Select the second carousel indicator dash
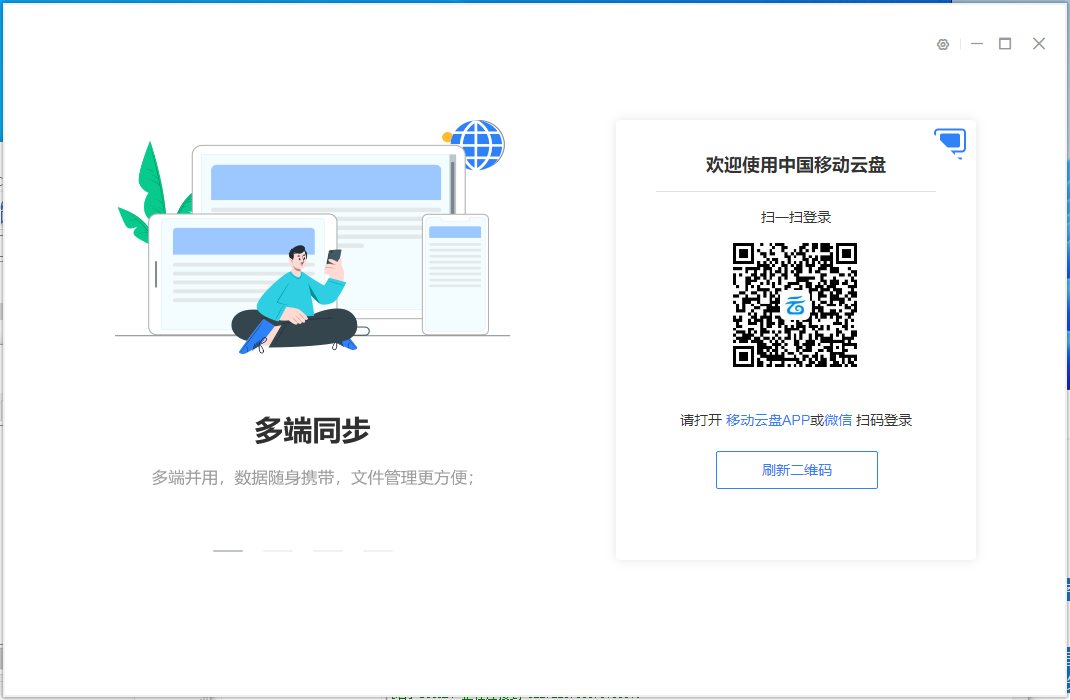This screenshot has width=1070, height=700. point(278,551)
